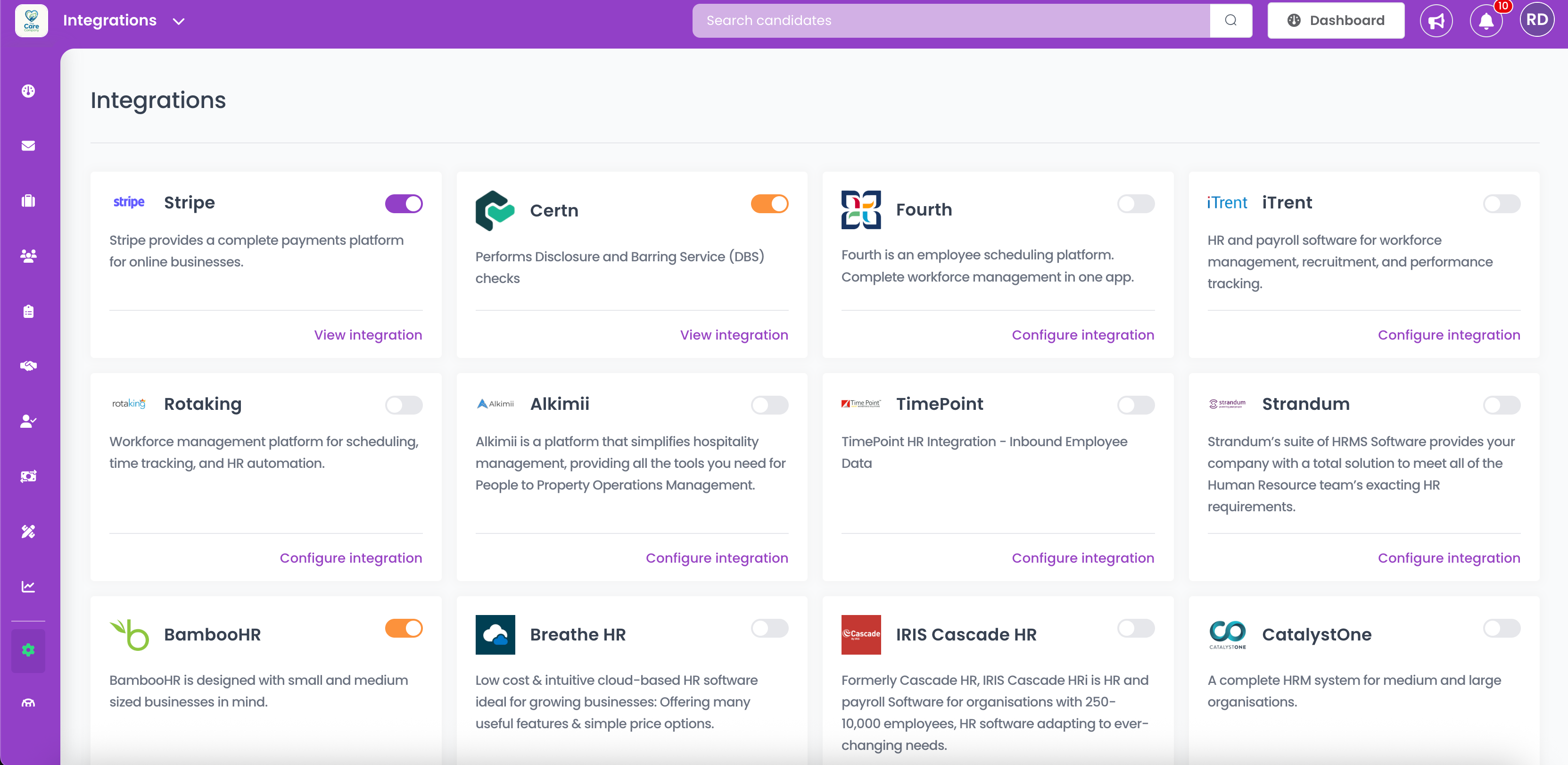The width and height of the screenshot is (1568, 765).
Task: Enable the CatalystOne integration toggle
Action: [x=1502, y=628]
